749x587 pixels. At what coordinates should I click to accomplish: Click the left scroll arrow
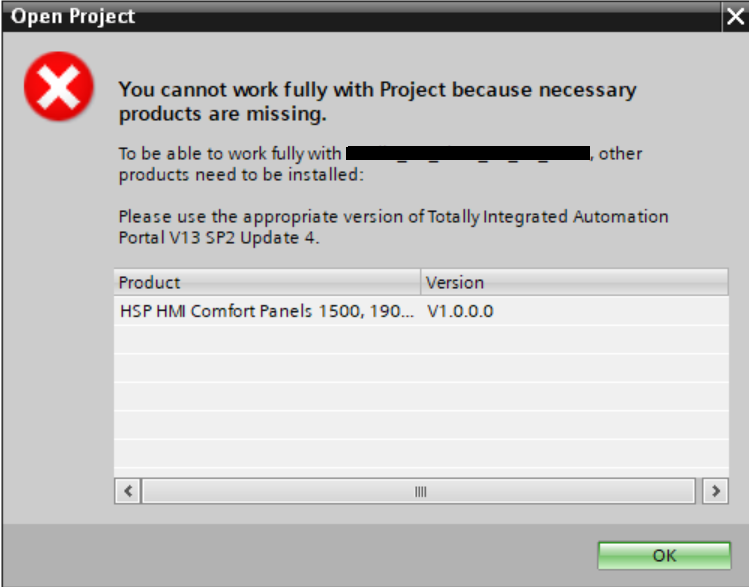pos(128,491)
